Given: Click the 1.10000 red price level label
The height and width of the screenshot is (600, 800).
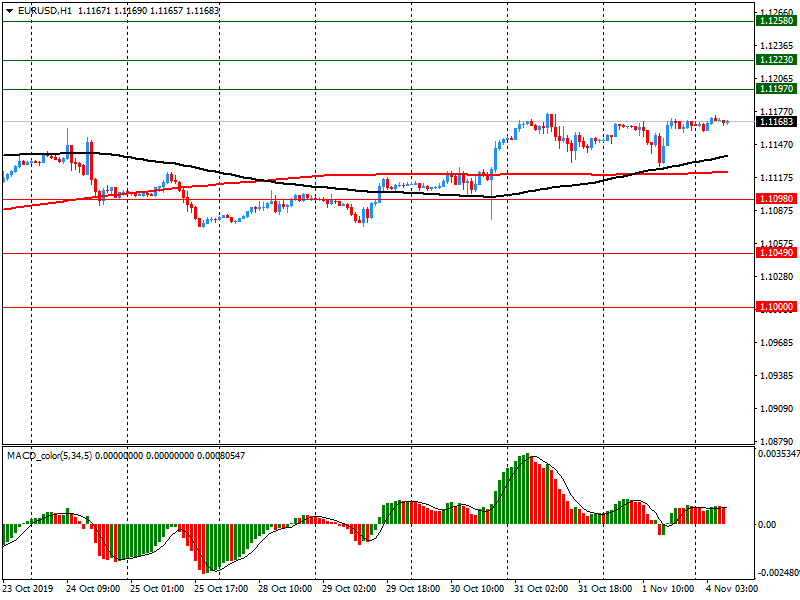Looking at the screenshot, I should click(x=775, y=307).
